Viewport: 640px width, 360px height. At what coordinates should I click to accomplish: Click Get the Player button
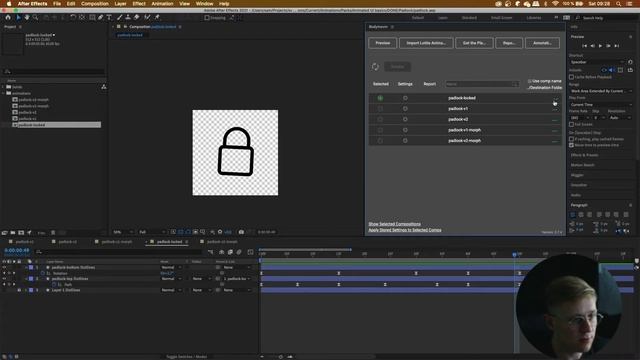[474, 43]
